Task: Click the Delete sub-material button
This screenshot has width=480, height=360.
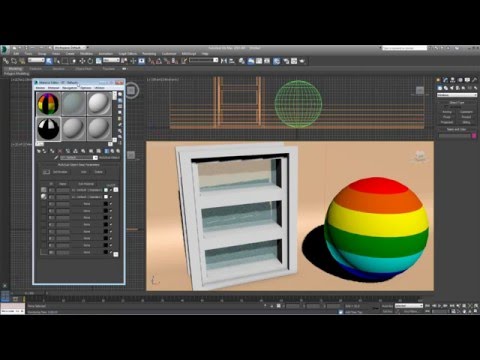Action: point(99,172)
